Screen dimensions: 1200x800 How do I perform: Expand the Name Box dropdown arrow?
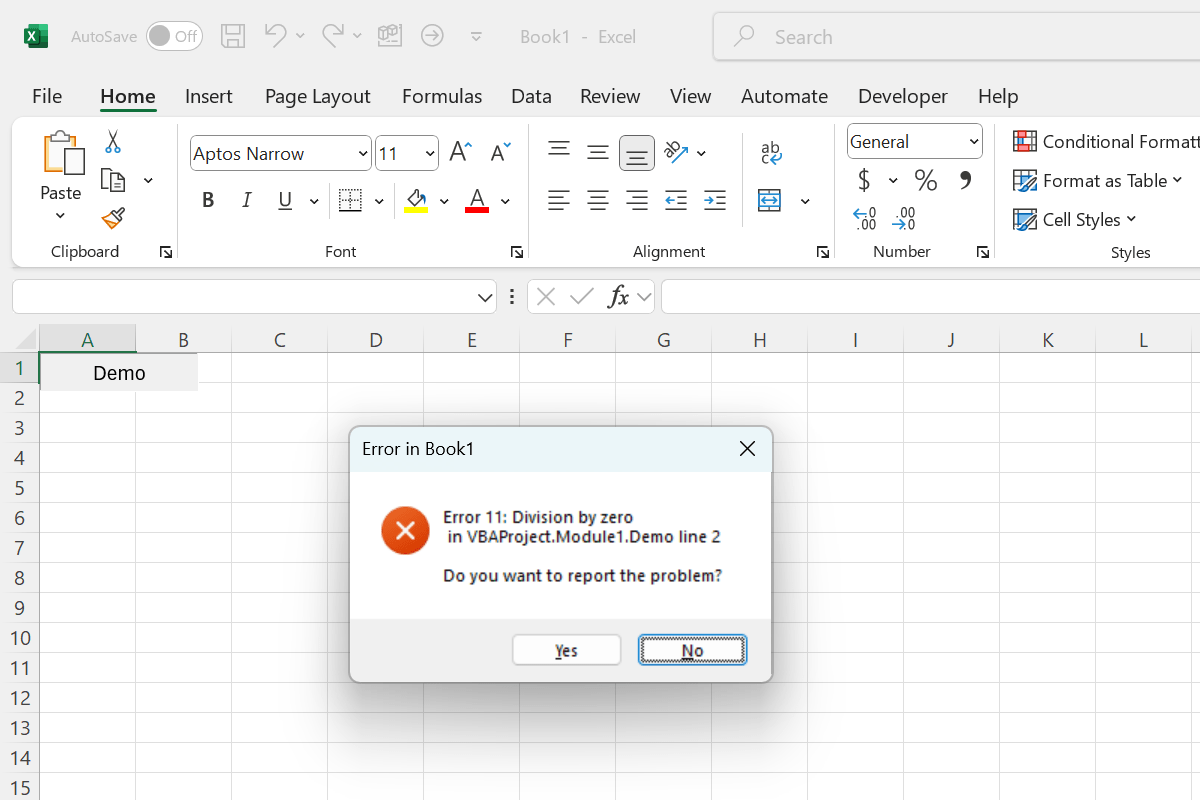coord(485,297)
